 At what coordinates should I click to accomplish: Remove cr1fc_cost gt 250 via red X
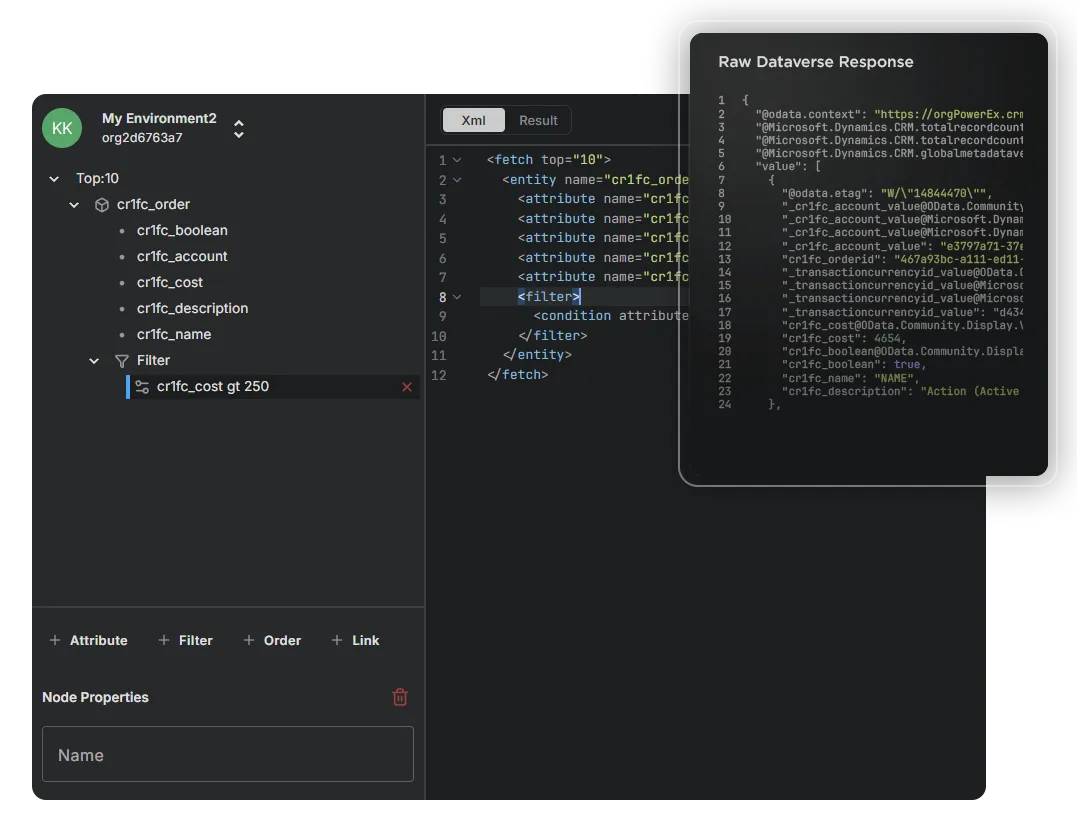click(x=407, y=386)
